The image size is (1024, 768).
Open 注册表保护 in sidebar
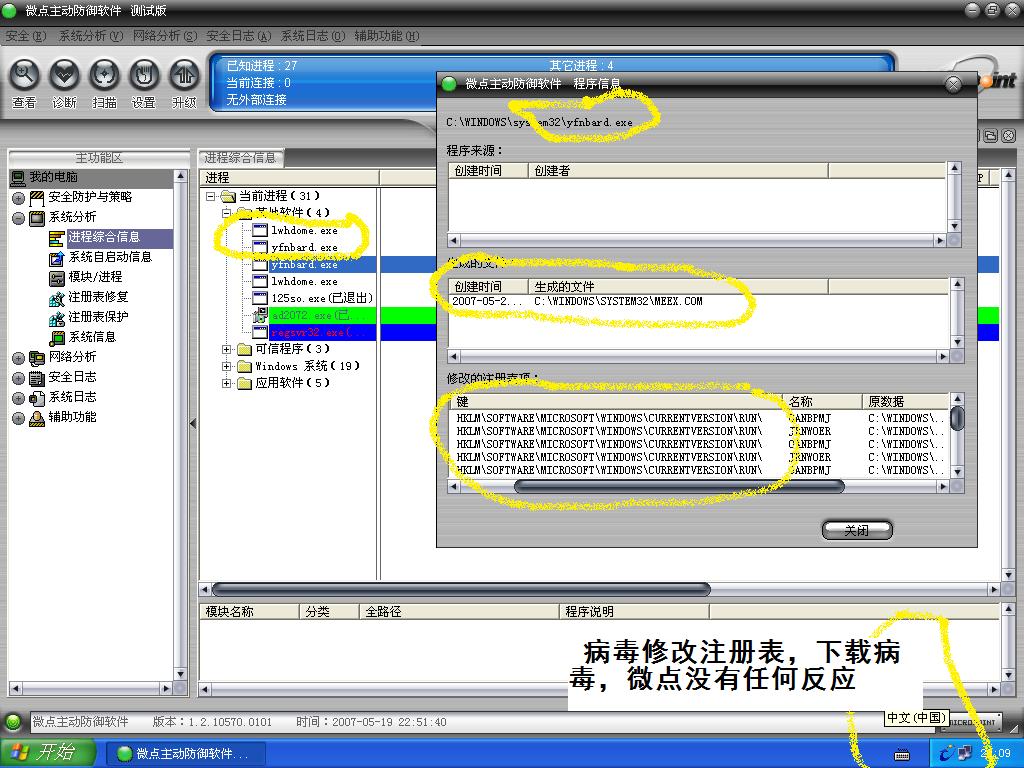[98, 317]
